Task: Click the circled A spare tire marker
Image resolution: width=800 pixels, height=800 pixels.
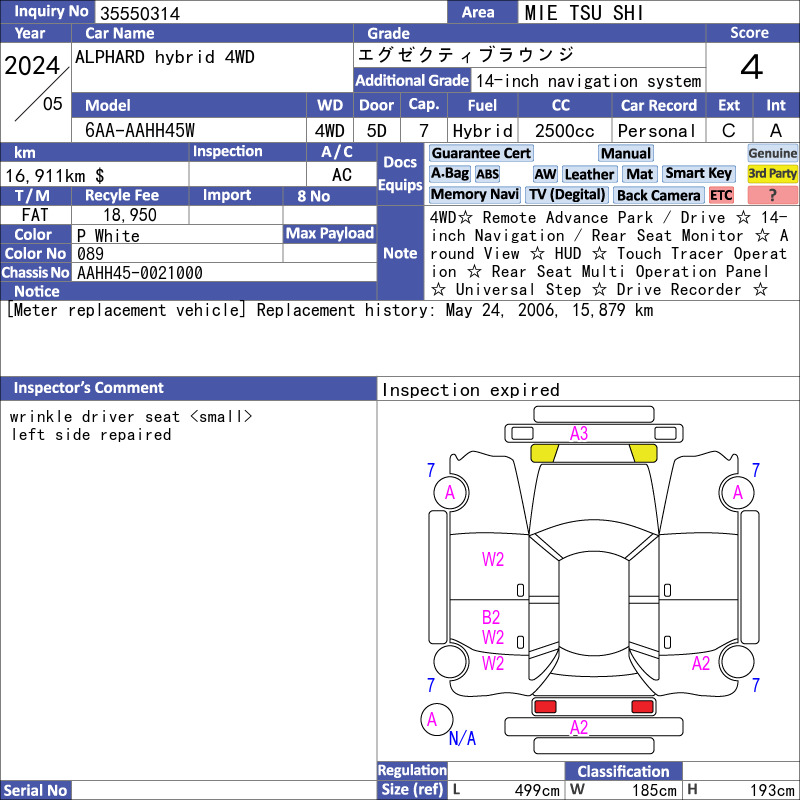Action: 436,719
